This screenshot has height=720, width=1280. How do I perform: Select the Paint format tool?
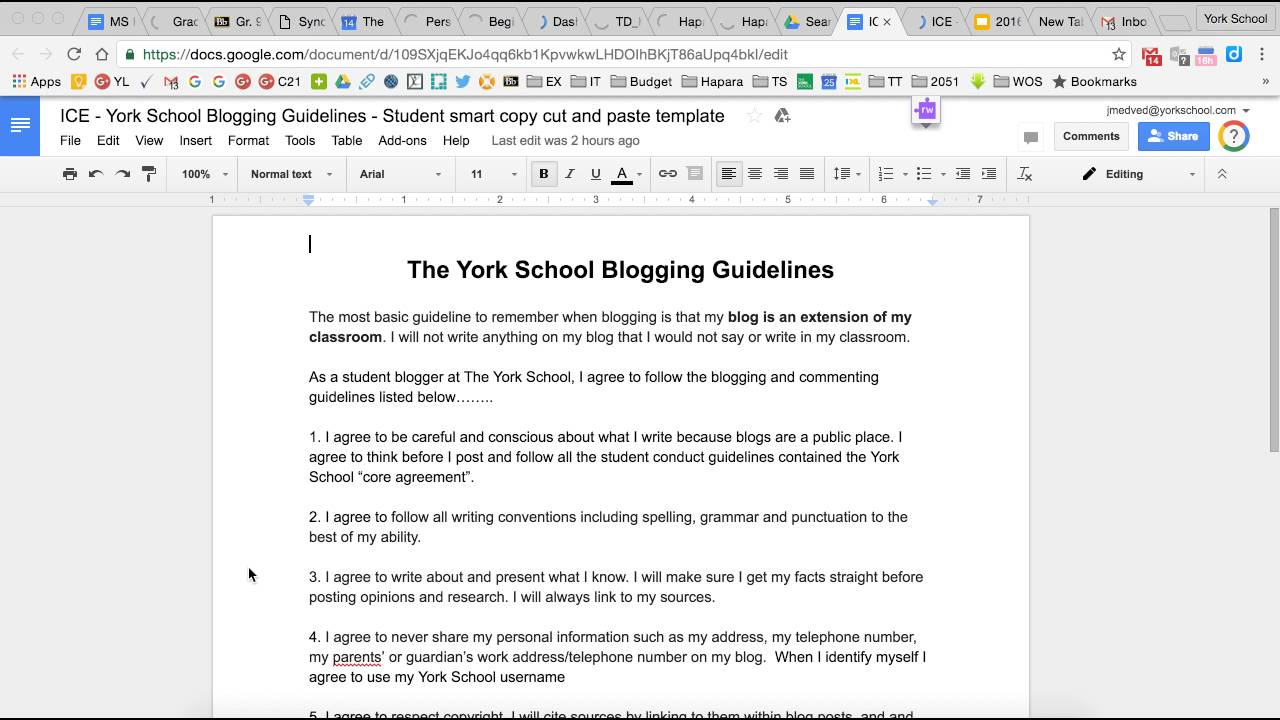tap(149, 174)
